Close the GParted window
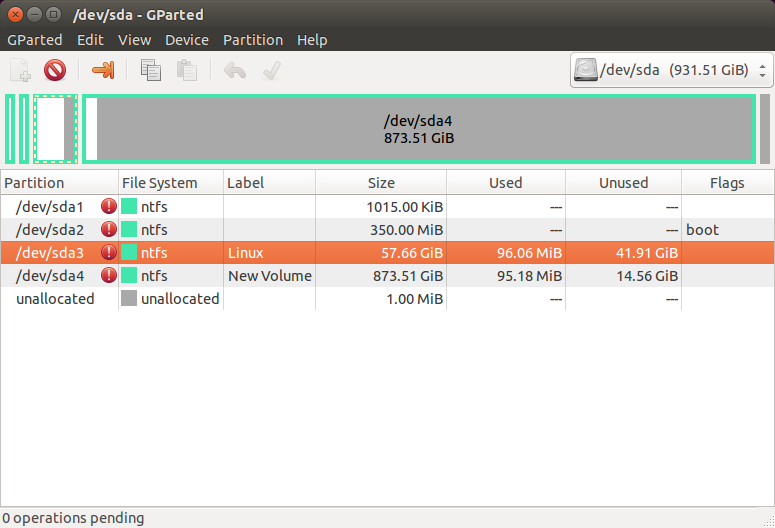 tap(15, 14)
